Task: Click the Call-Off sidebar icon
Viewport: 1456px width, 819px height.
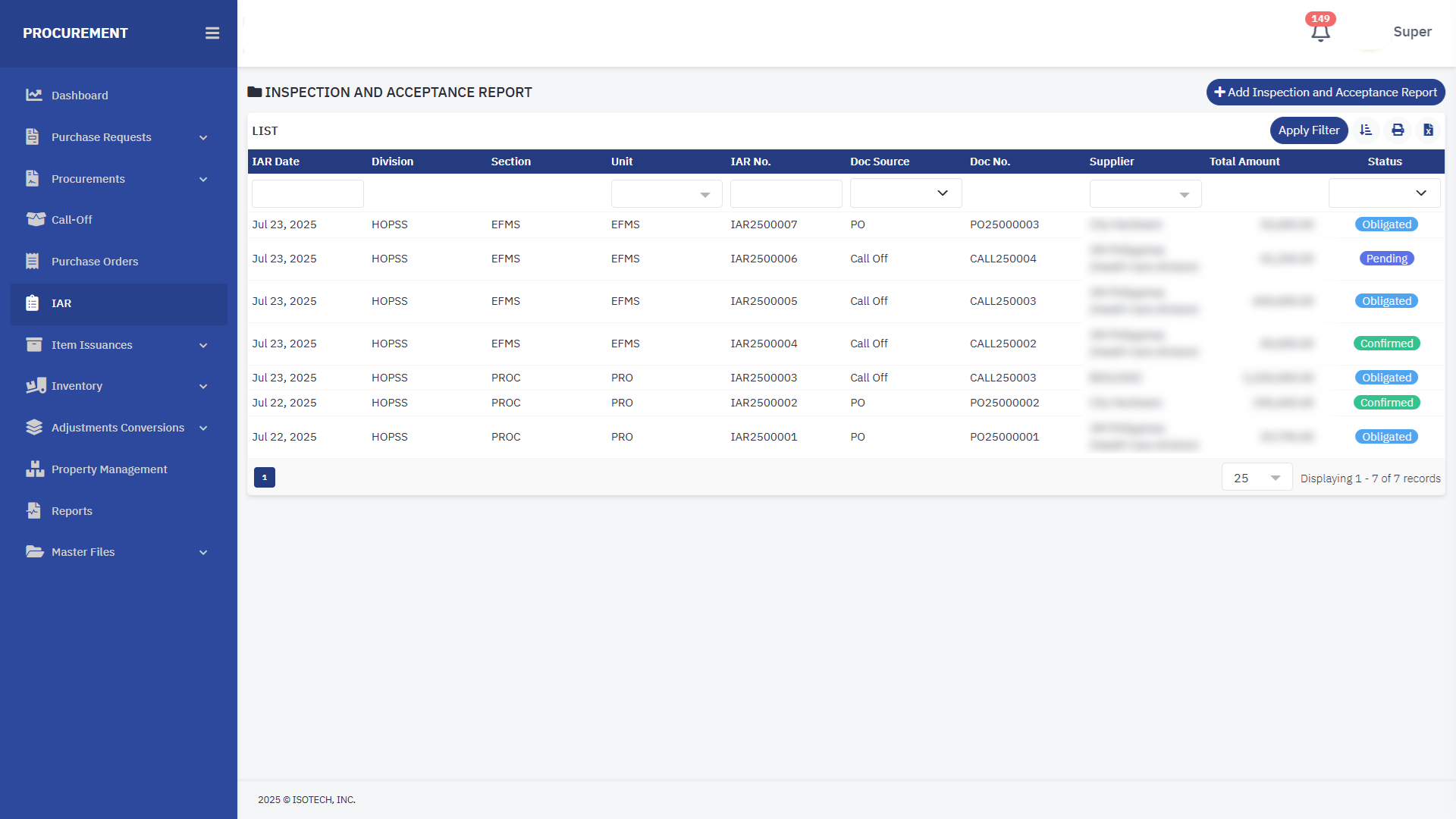Action: (36, 220)
